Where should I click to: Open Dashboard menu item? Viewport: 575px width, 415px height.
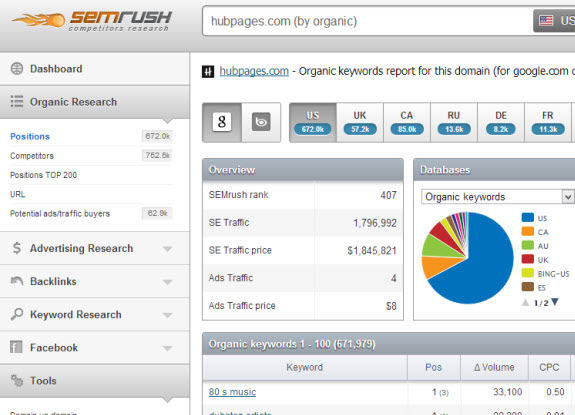coord(95,69)
